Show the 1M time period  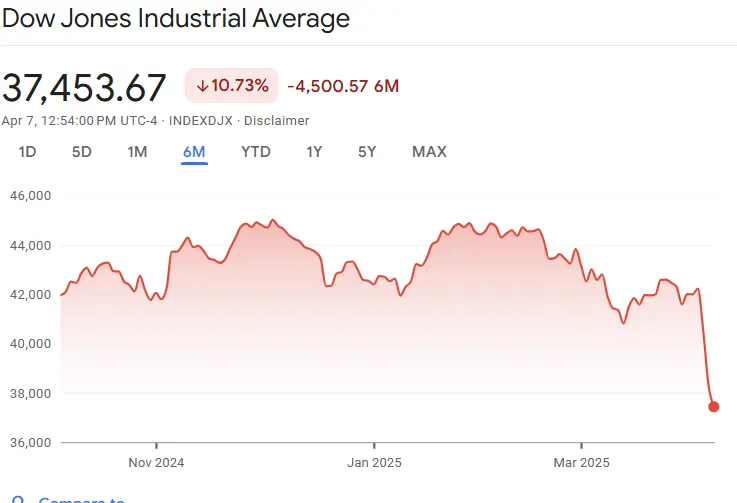point(137,152)
